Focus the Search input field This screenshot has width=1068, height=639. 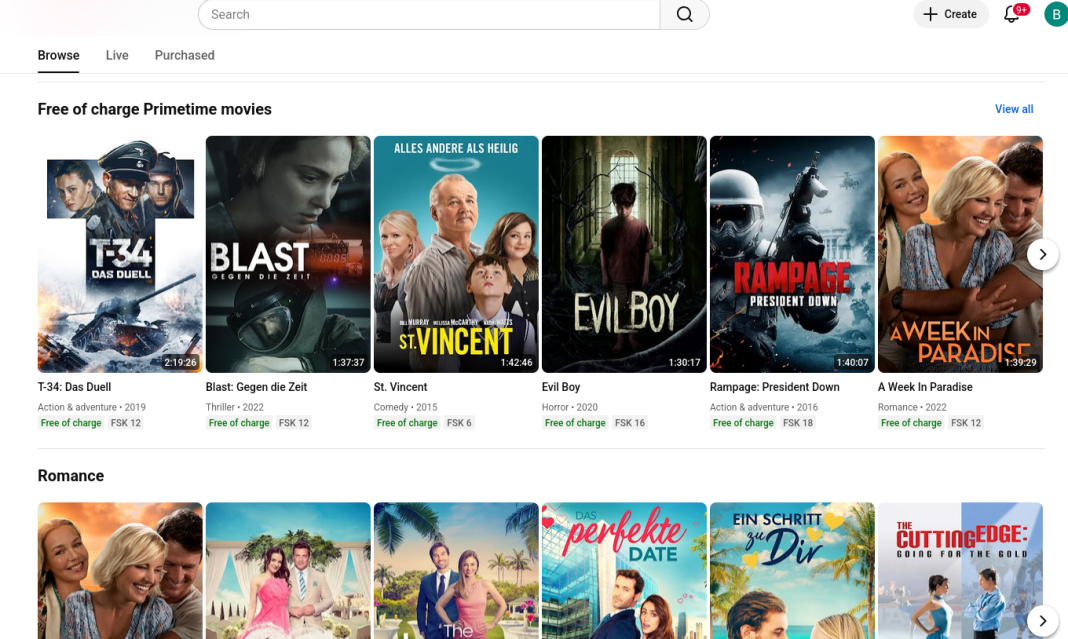(429, 14)
